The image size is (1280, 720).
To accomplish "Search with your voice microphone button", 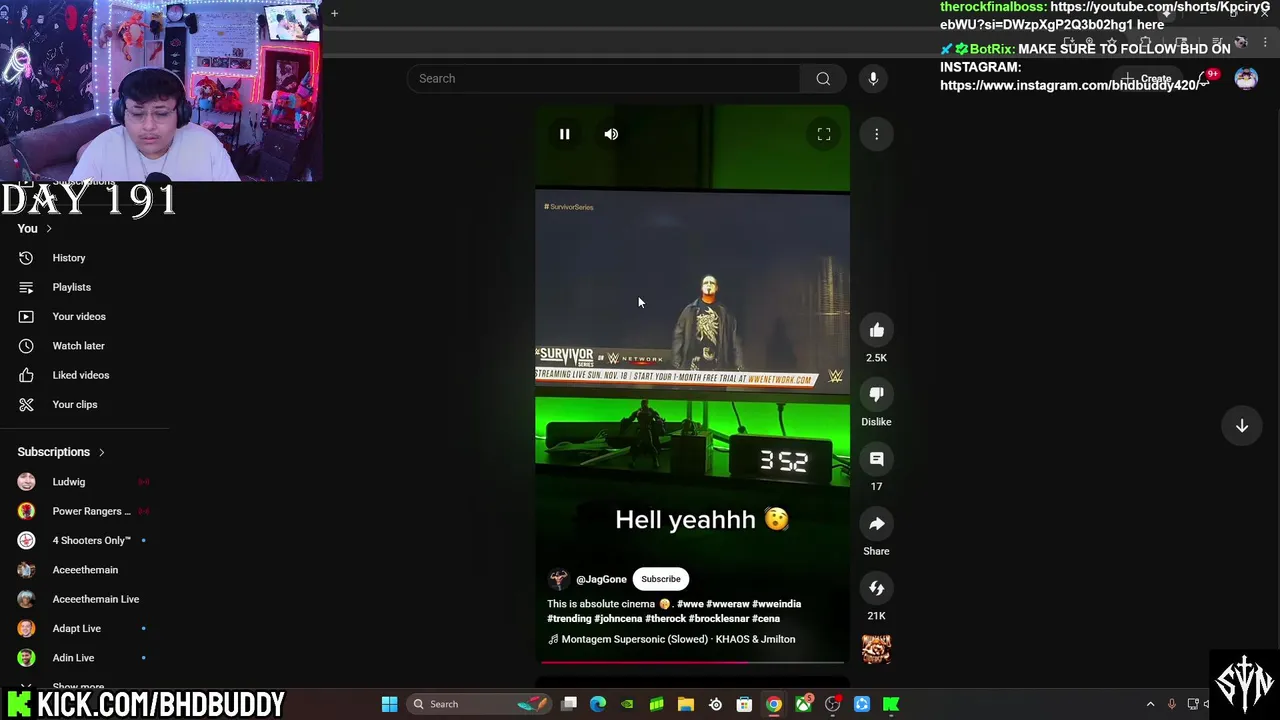I will click(x=873, y=78).
